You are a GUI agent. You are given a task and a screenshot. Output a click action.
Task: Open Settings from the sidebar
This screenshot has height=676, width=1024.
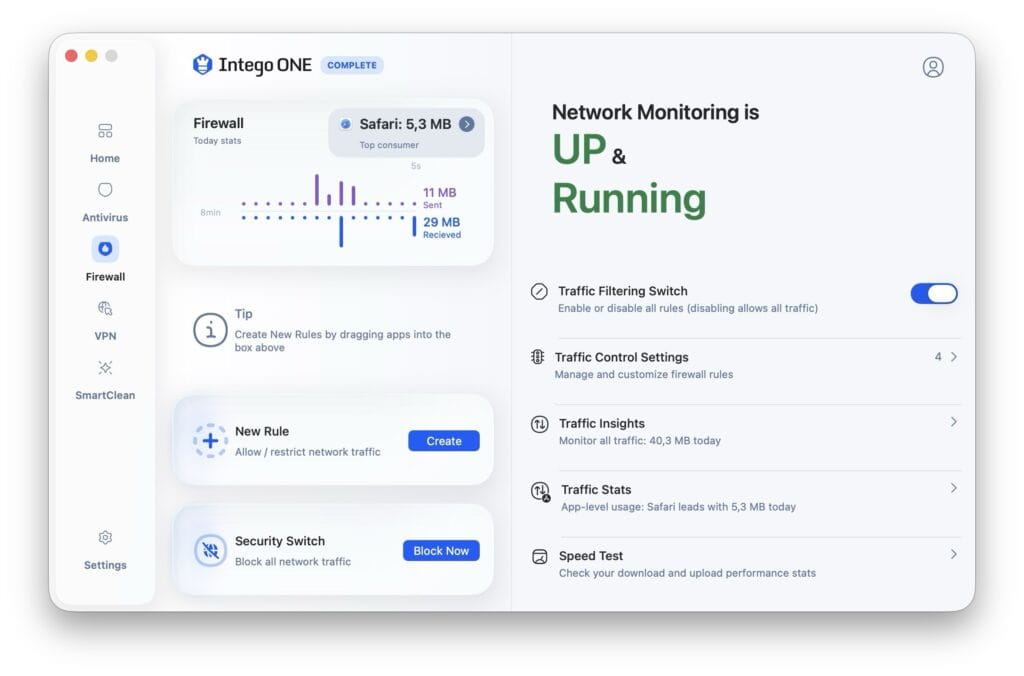point(104,548)
